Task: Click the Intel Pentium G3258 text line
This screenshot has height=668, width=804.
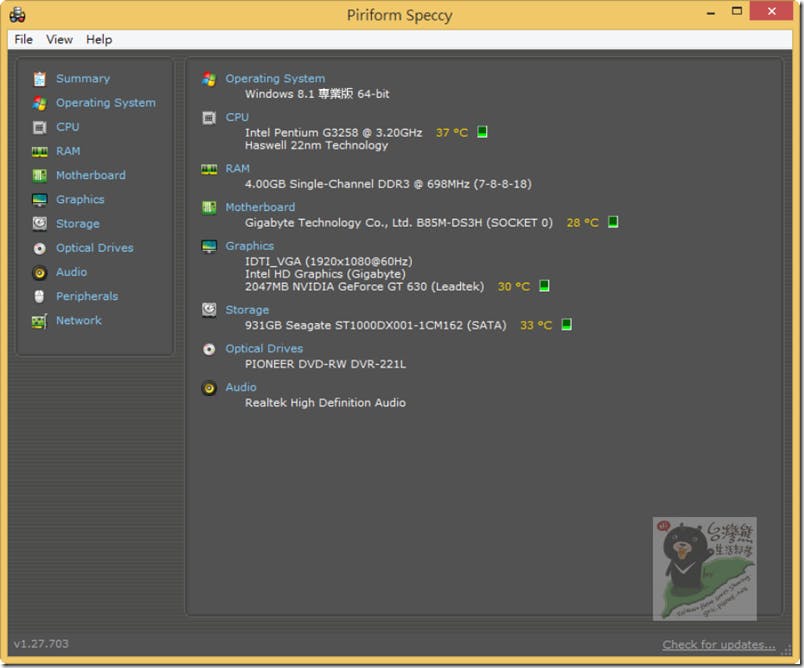Action: click(334, 133)
